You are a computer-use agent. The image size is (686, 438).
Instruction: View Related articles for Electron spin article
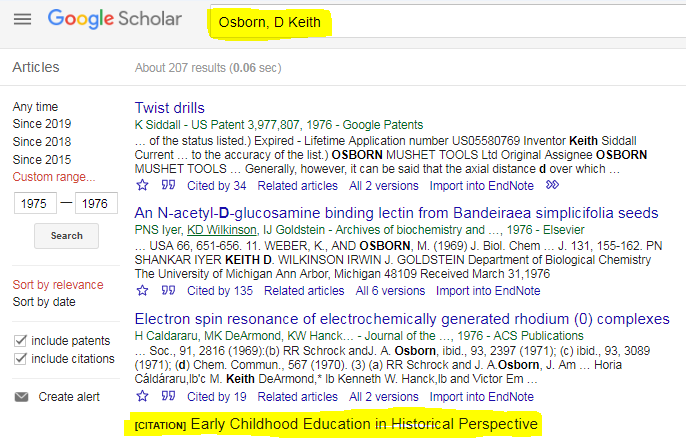point(298,397)
